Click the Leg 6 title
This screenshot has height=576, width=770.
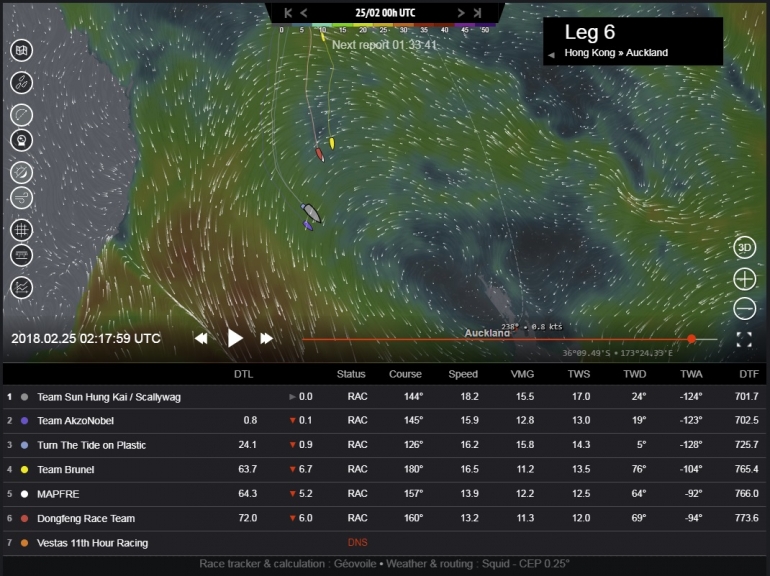[589, 32]
